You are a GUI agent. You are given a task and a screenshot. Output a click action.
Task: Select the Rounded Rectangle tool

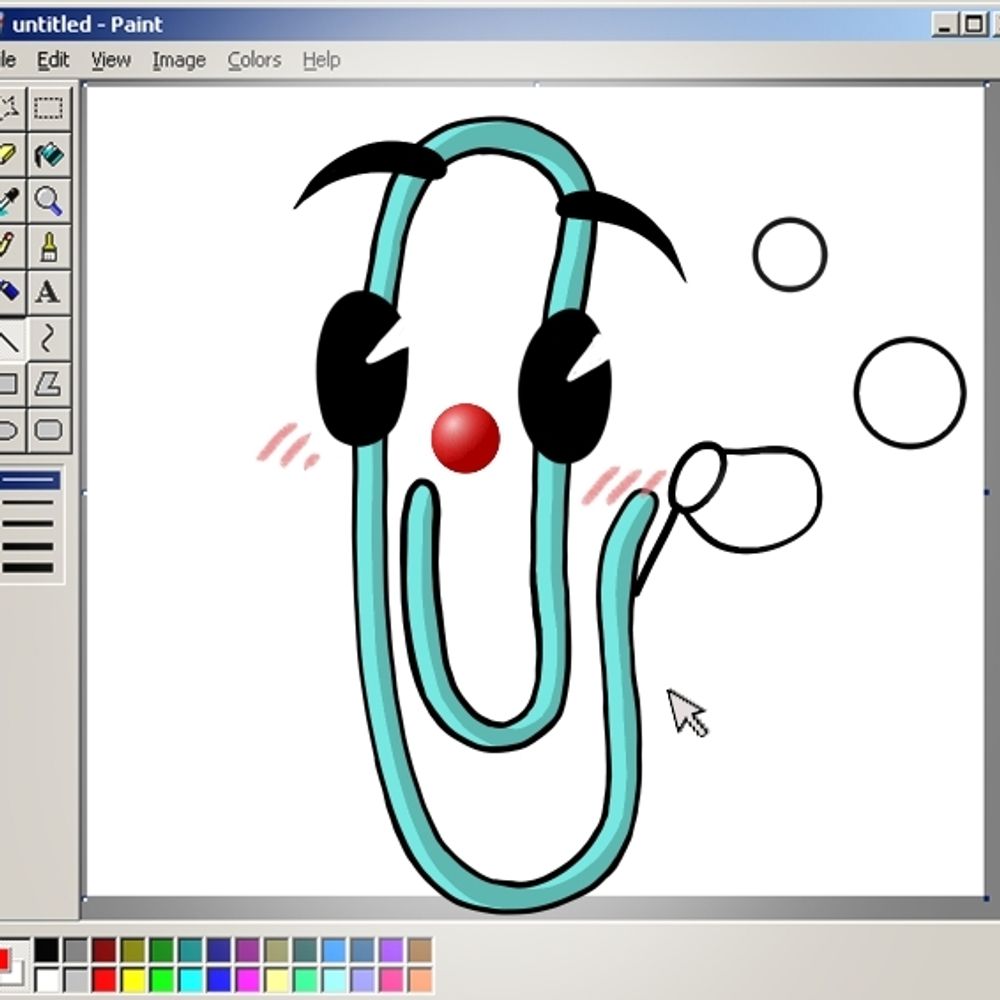49,430
